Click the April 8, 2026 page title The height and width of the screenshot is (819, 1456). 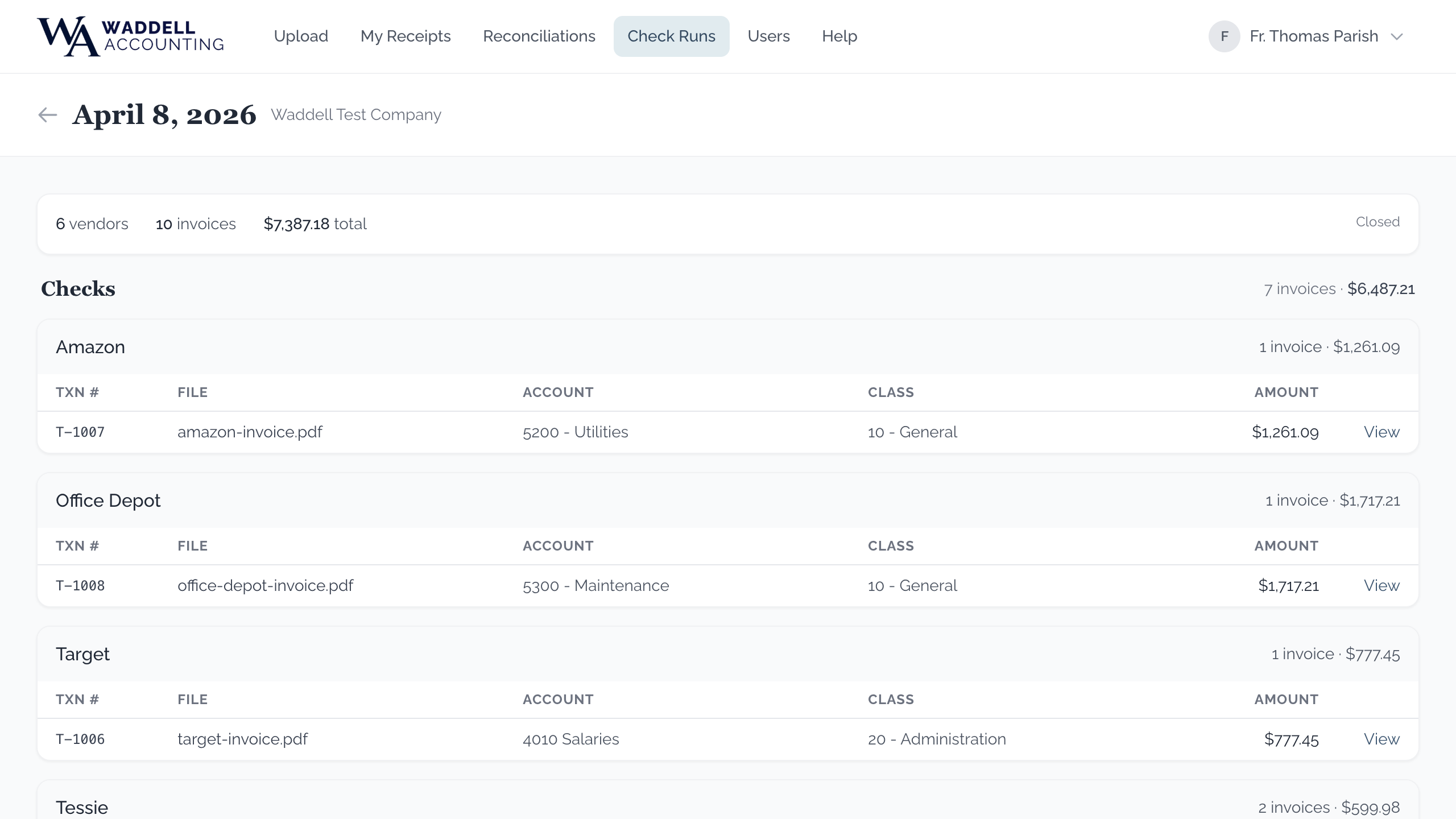click(x=164, y=115)
